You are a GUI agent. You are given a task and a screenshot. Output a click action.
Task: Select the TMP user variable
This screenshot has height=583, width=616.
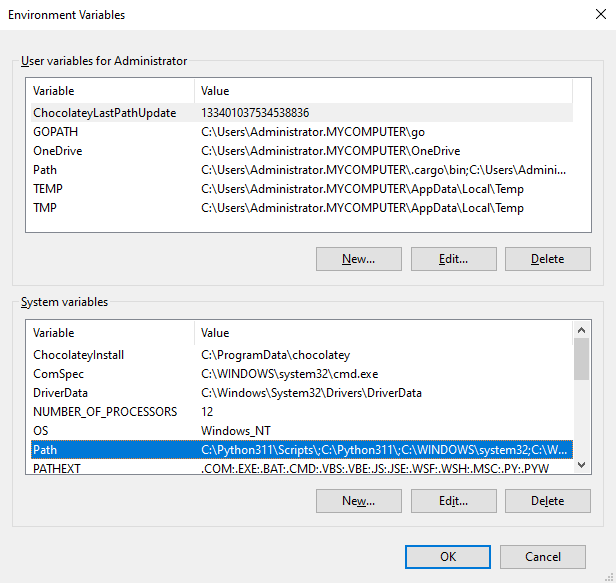(46, 208)
